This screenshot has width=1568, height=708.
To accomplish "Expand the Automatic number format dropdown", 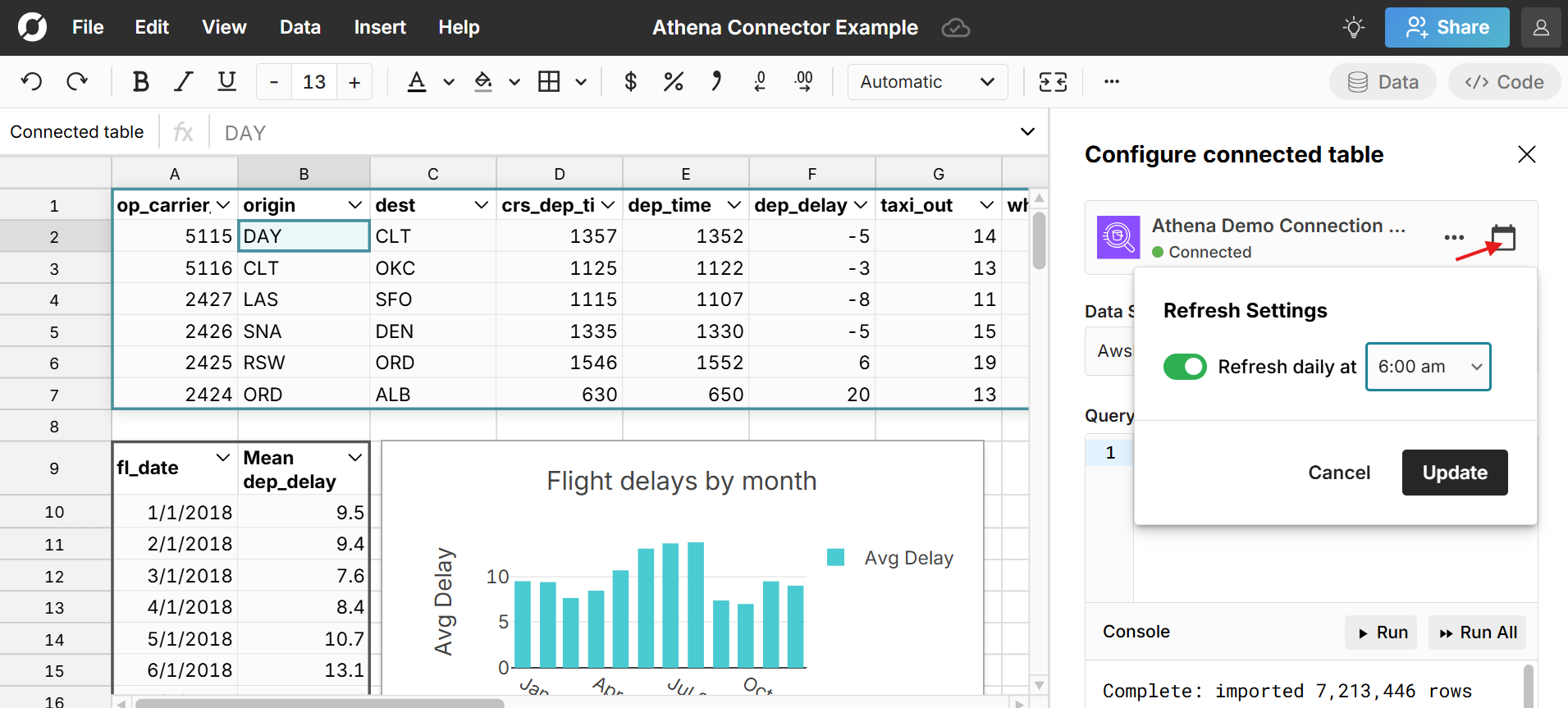I will pyautogui.click(x=927, y=82).
